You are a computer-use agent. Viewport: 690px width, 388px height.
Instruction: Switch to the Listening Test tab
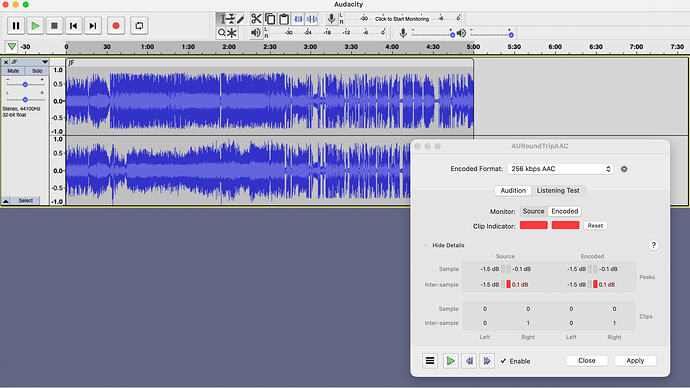[558, 190]
